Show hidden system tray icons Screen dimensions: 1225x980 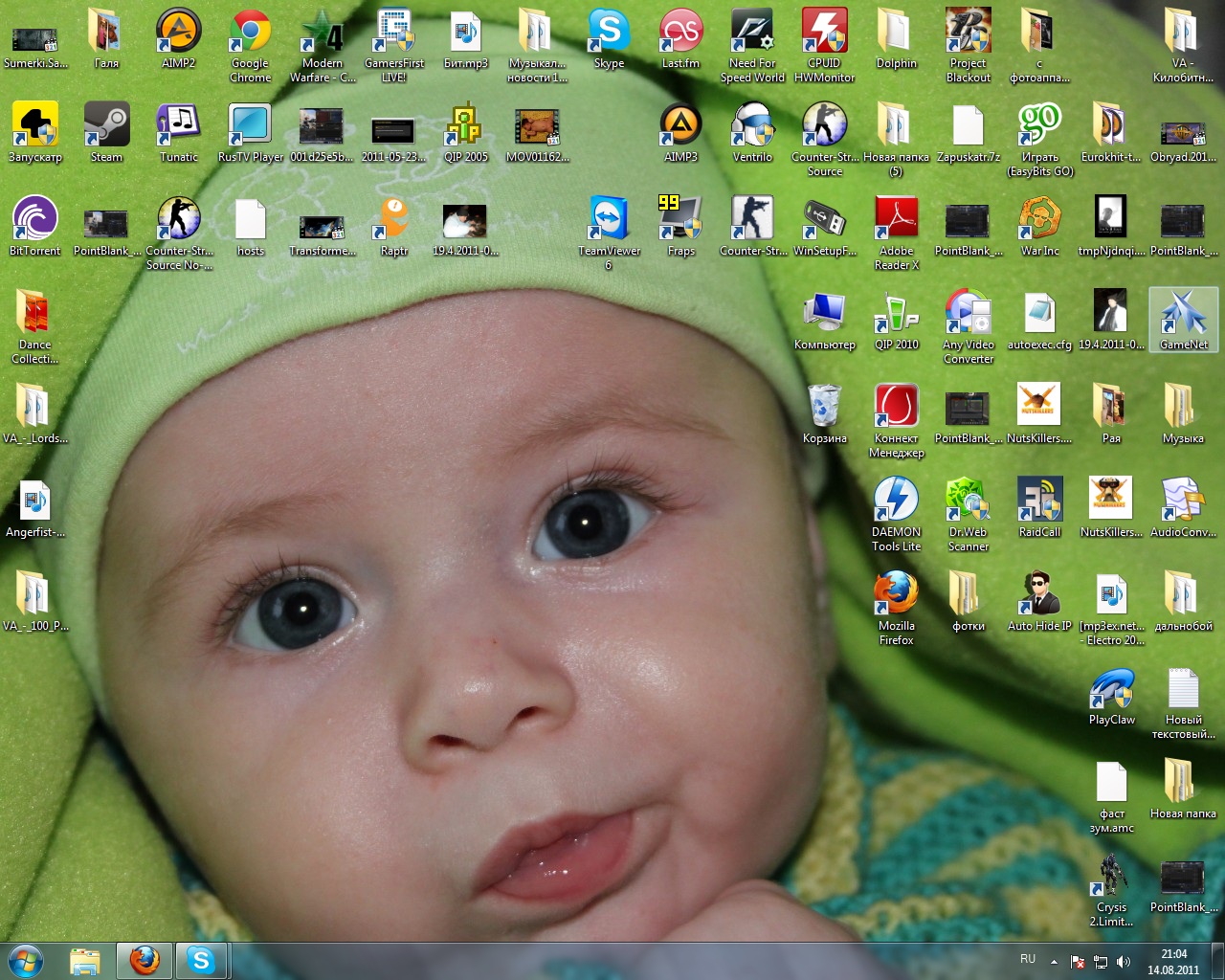1054,961
